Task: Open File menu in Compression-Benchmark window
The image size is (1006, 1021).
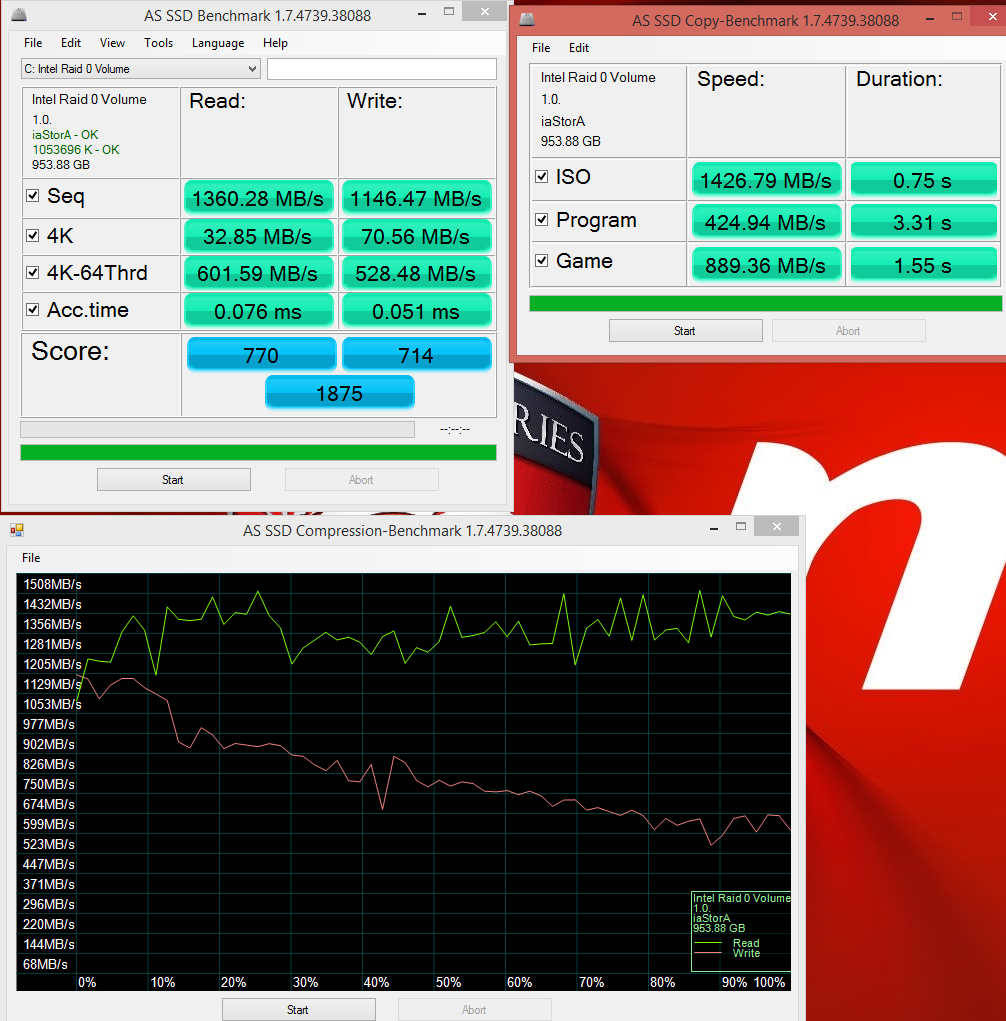Action: [x=31, y=557]
